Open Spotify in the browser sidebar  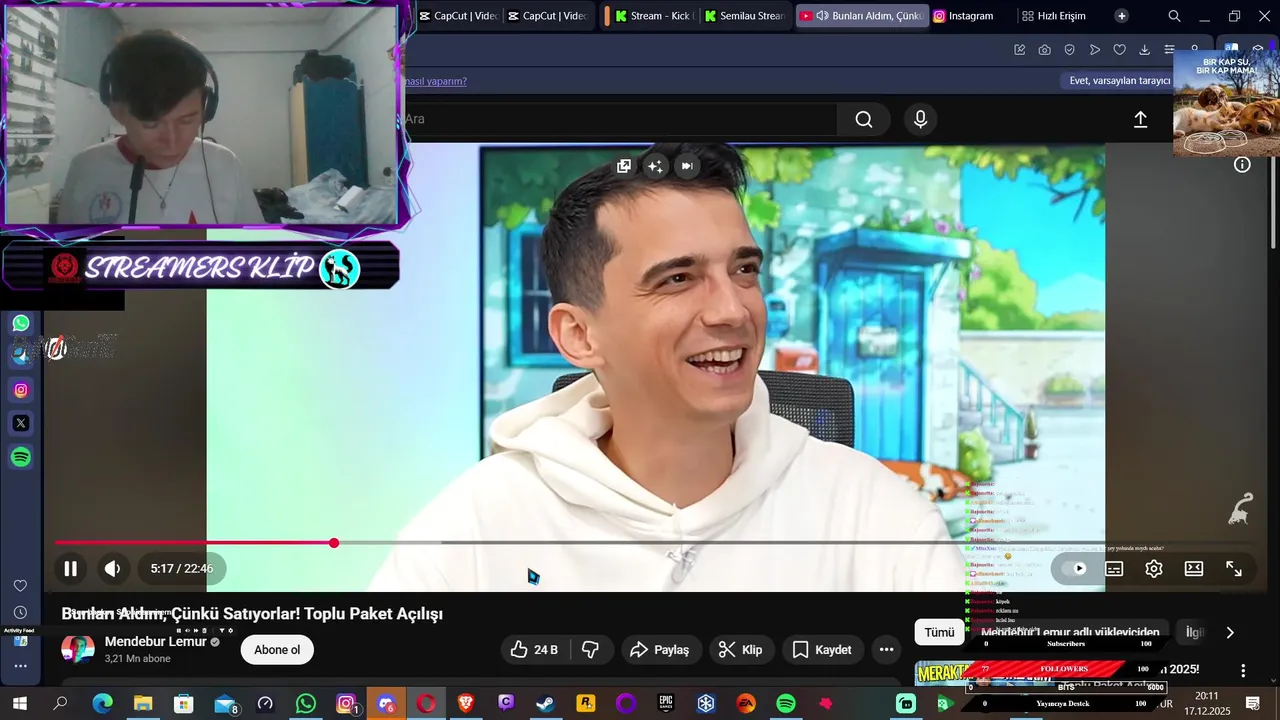[21, 457]
